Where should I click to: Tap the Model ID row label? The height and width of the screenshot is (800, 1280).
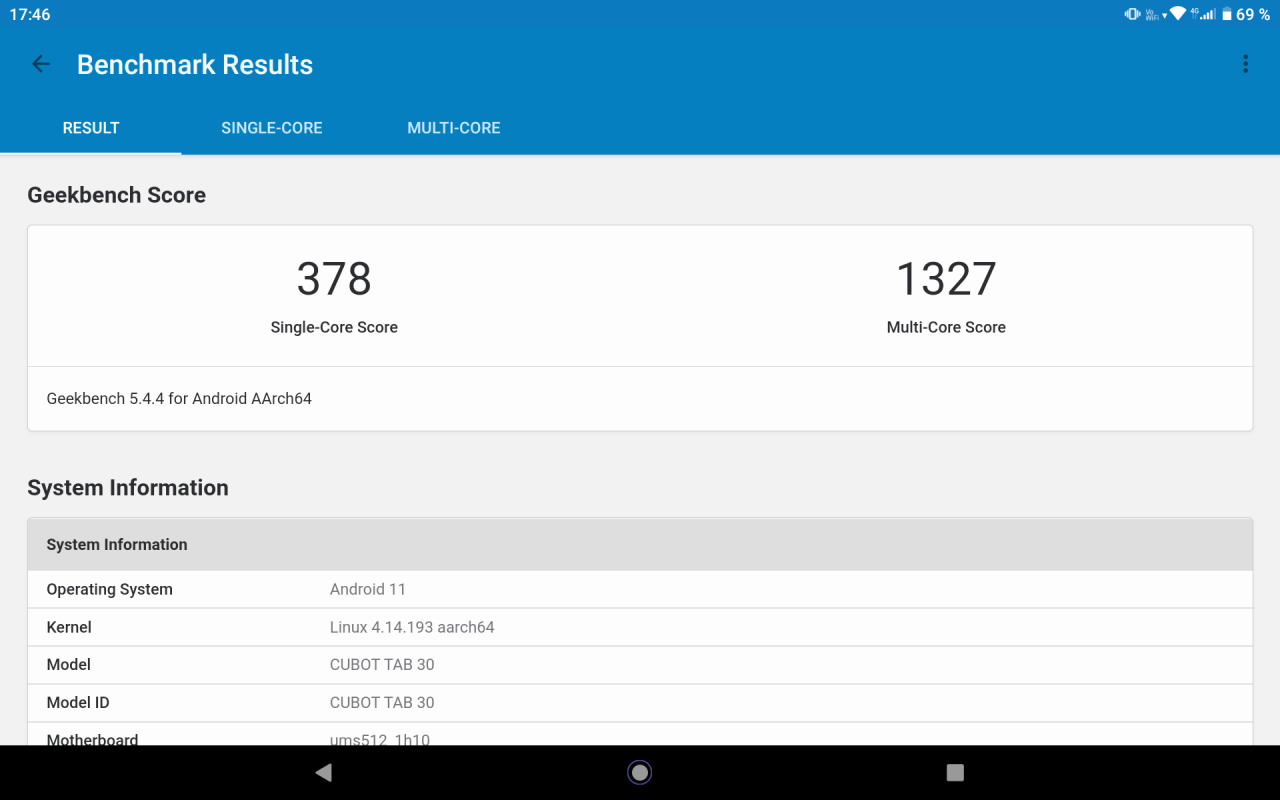coord(78,702)
